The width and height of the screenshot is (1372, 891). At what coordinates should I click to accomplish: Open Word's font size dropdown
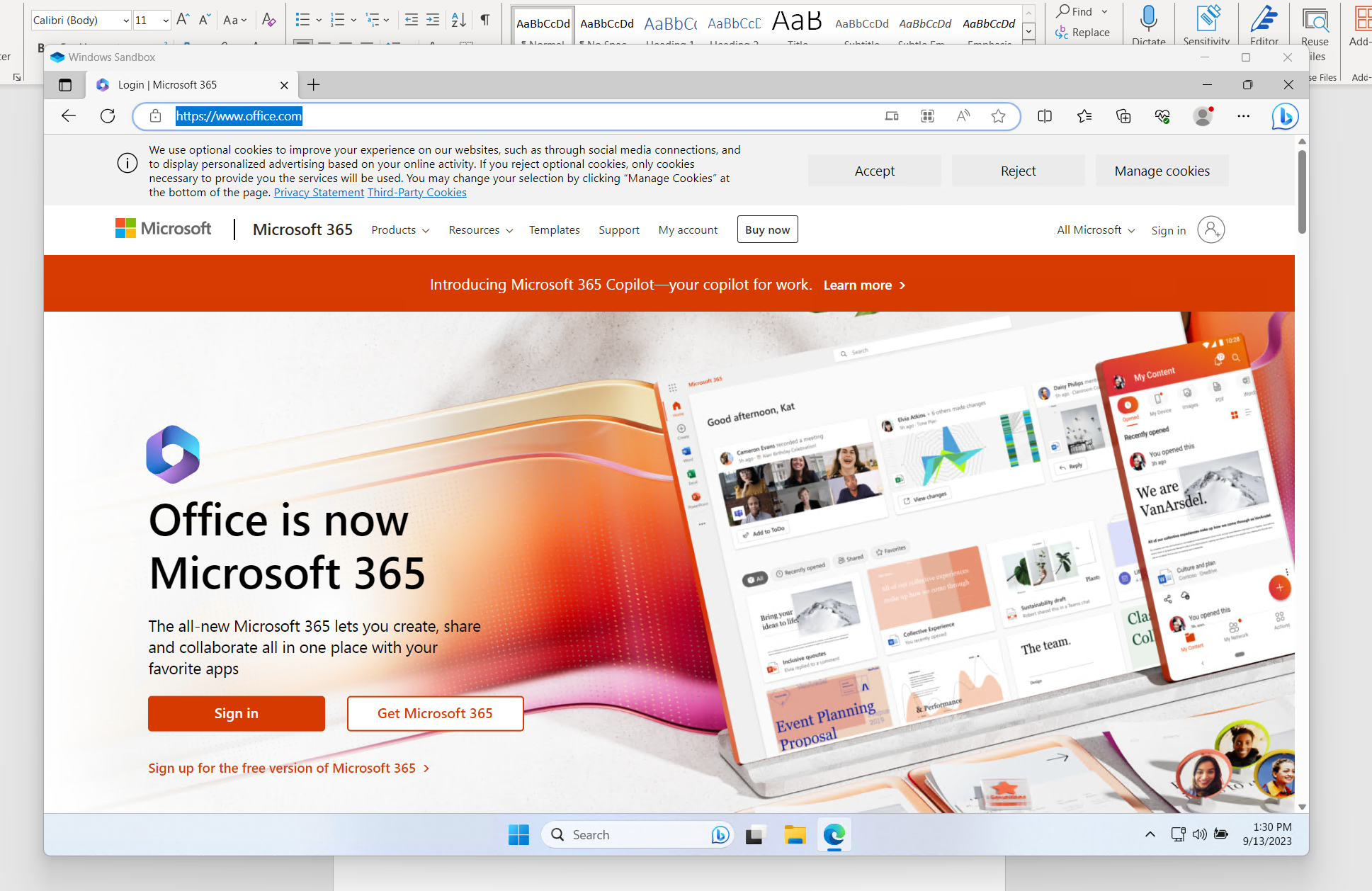click(x=166, y=21)
